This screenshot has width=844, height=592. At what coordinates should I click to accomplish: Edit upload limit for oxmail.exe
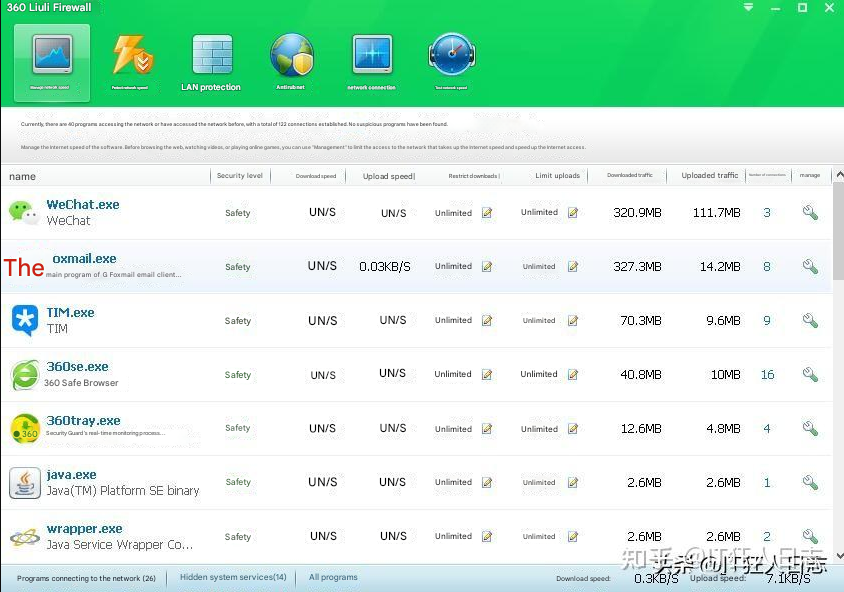(573, 266)
